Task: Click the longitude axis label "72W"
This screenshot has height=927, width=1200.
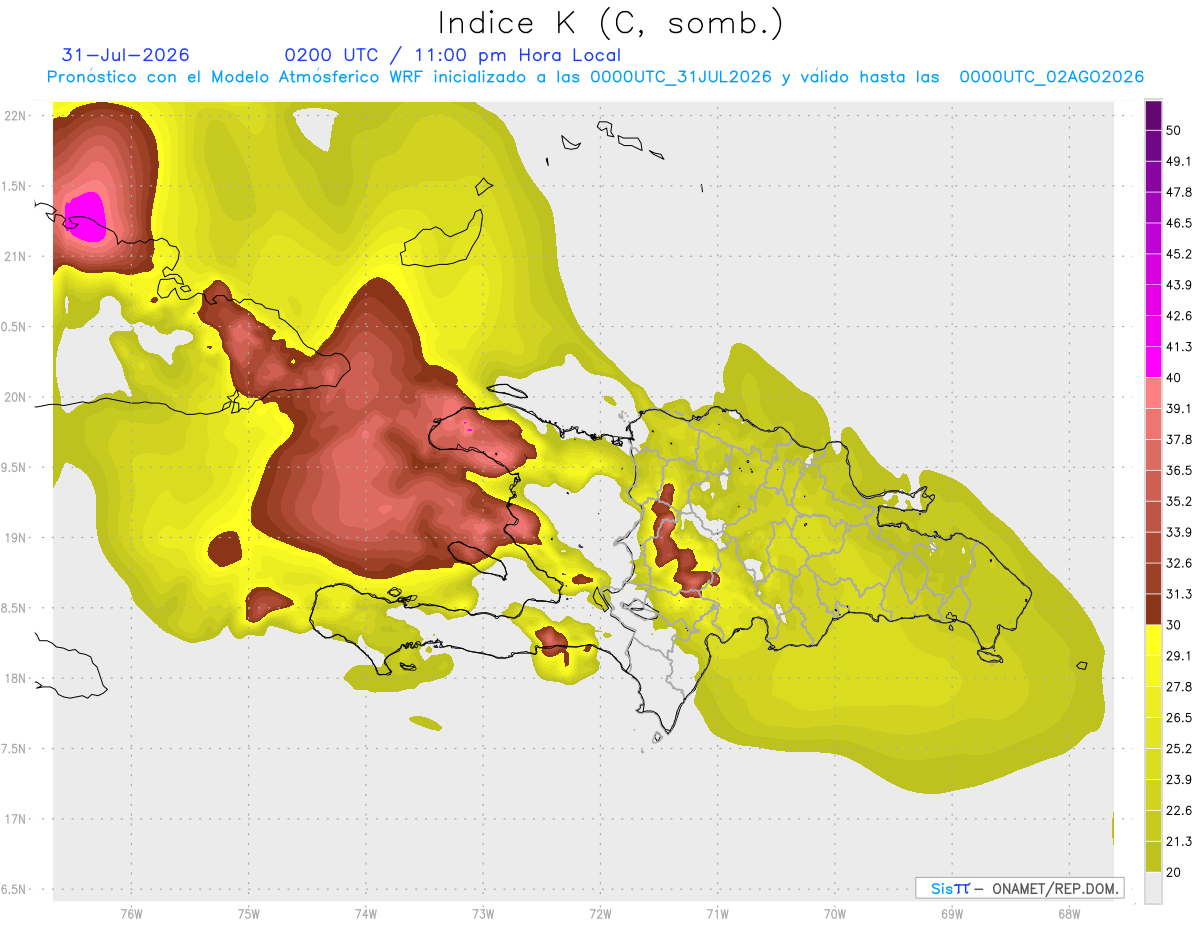Action: click(600, 913)
